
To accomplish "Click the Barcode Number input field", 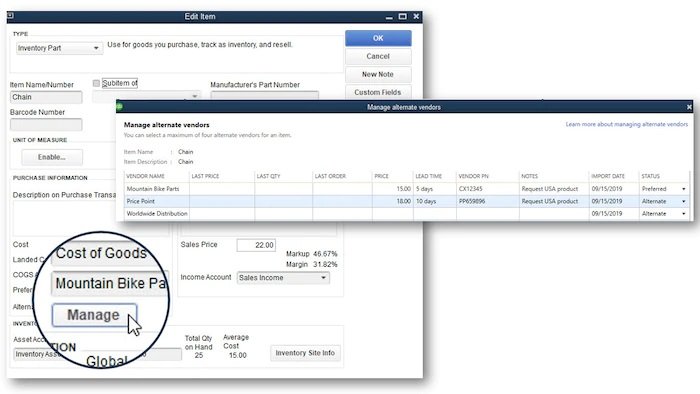I will (x=46, y=124).
